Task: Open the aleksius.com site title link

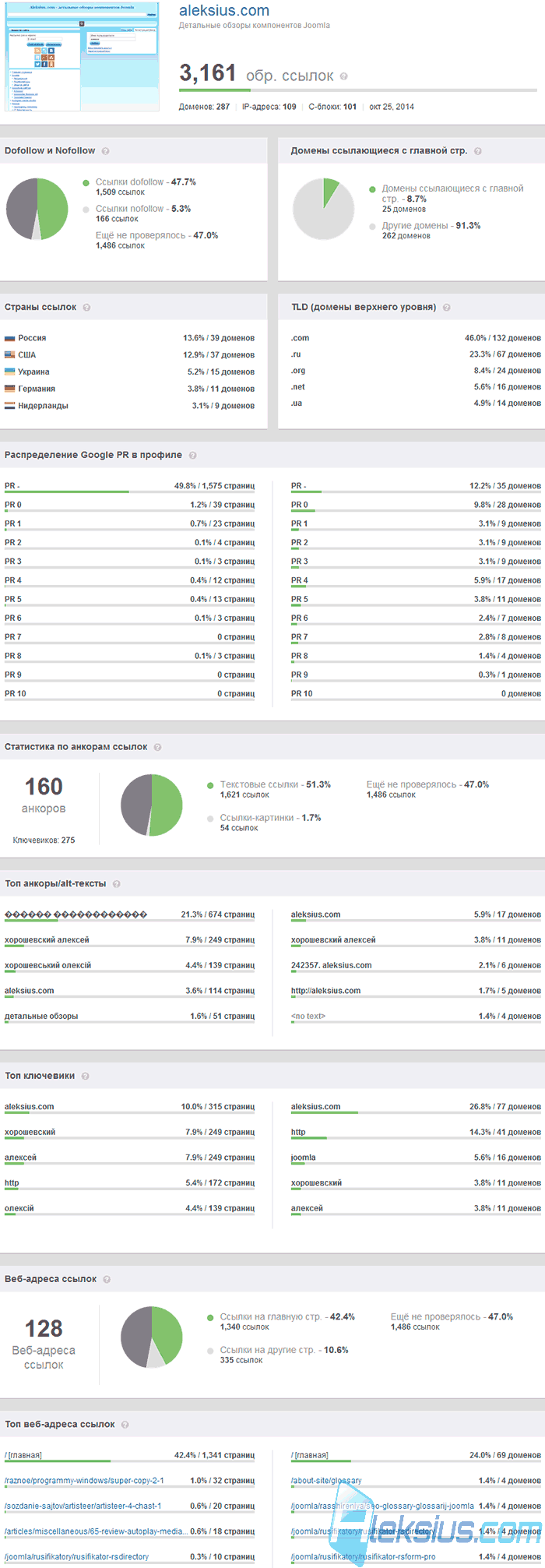Action: pyautogui.click(x=224, y=11)
